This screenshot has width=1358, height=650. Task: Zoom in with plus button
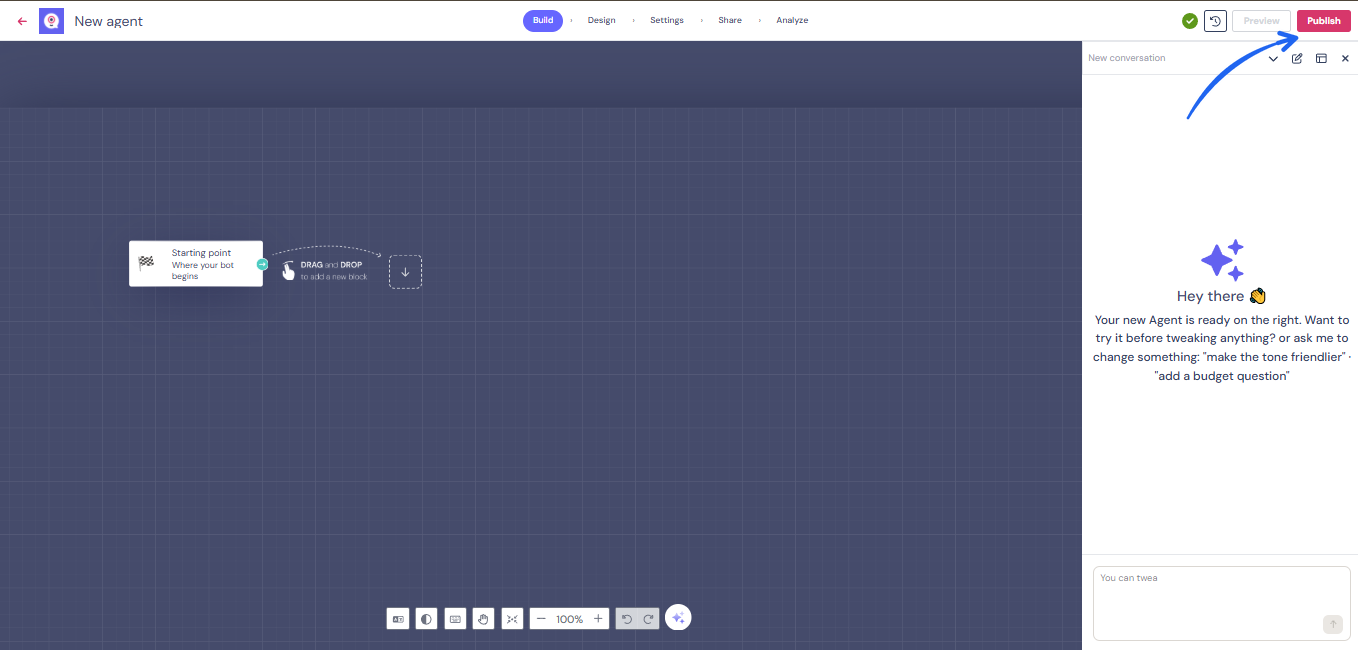click(x=598, y=619)
